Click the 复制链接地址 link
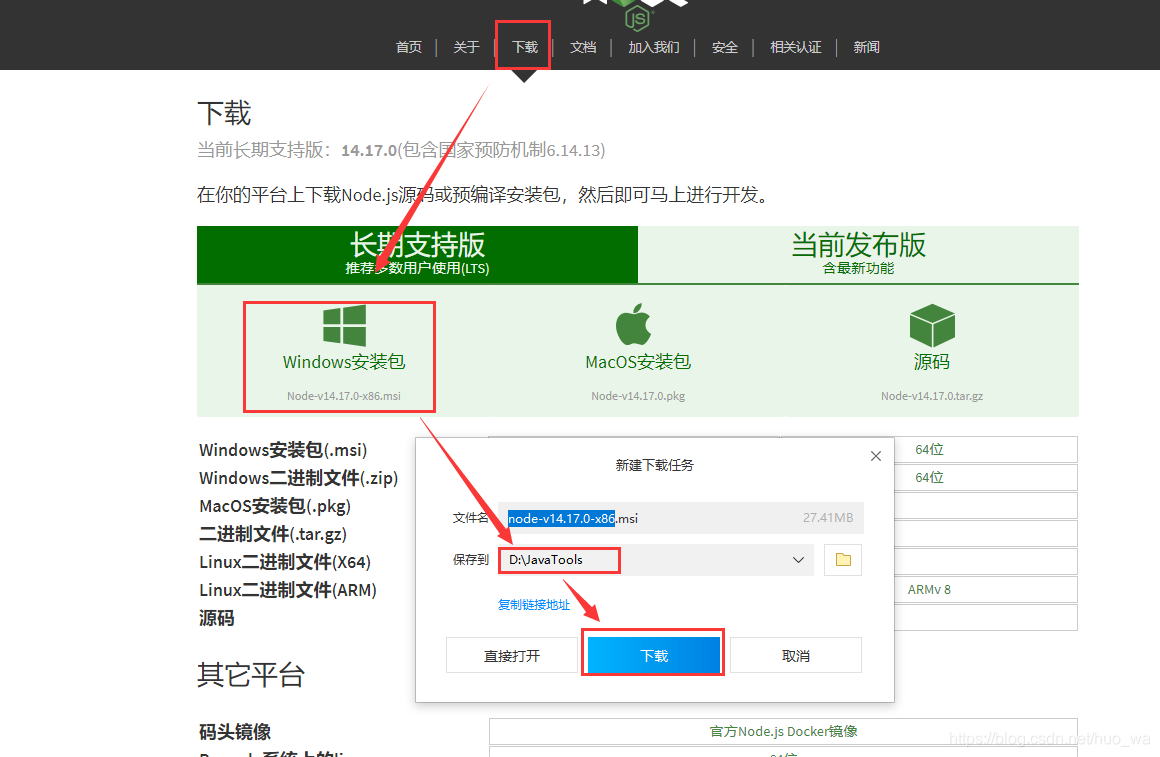Viewport: 1160px width, 757px height. (534, 605)
